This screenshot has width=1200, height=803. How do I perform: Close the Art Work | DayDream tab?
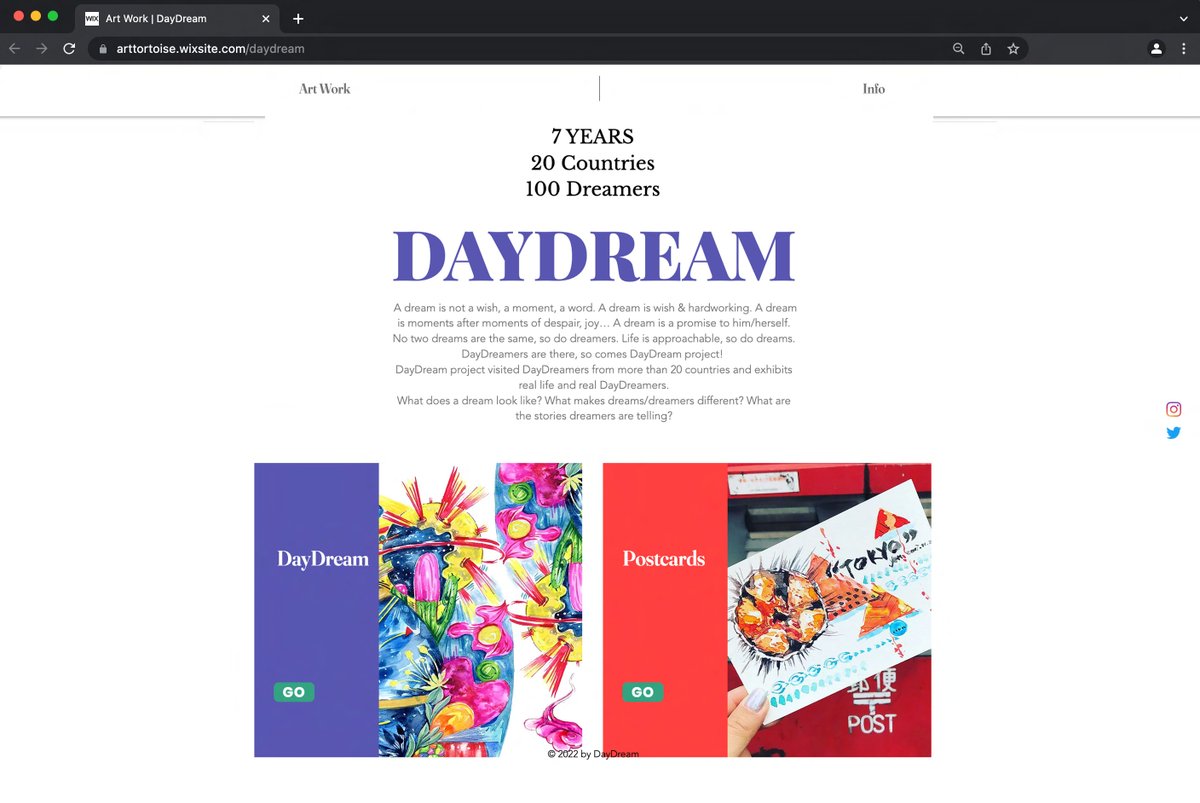[265, 19]
